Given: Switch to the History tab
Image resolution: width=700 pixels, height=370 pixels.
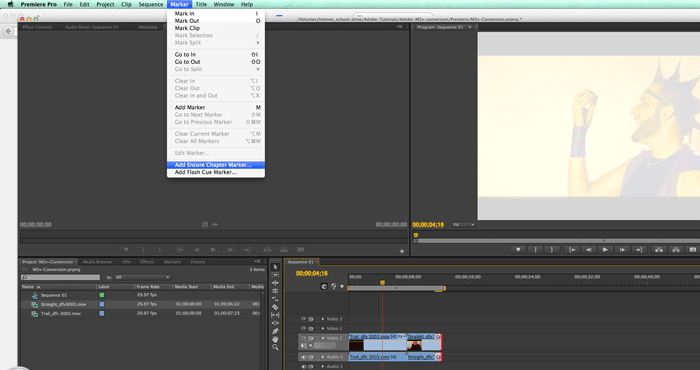Looking at the screenshot, I should point(197,262).
